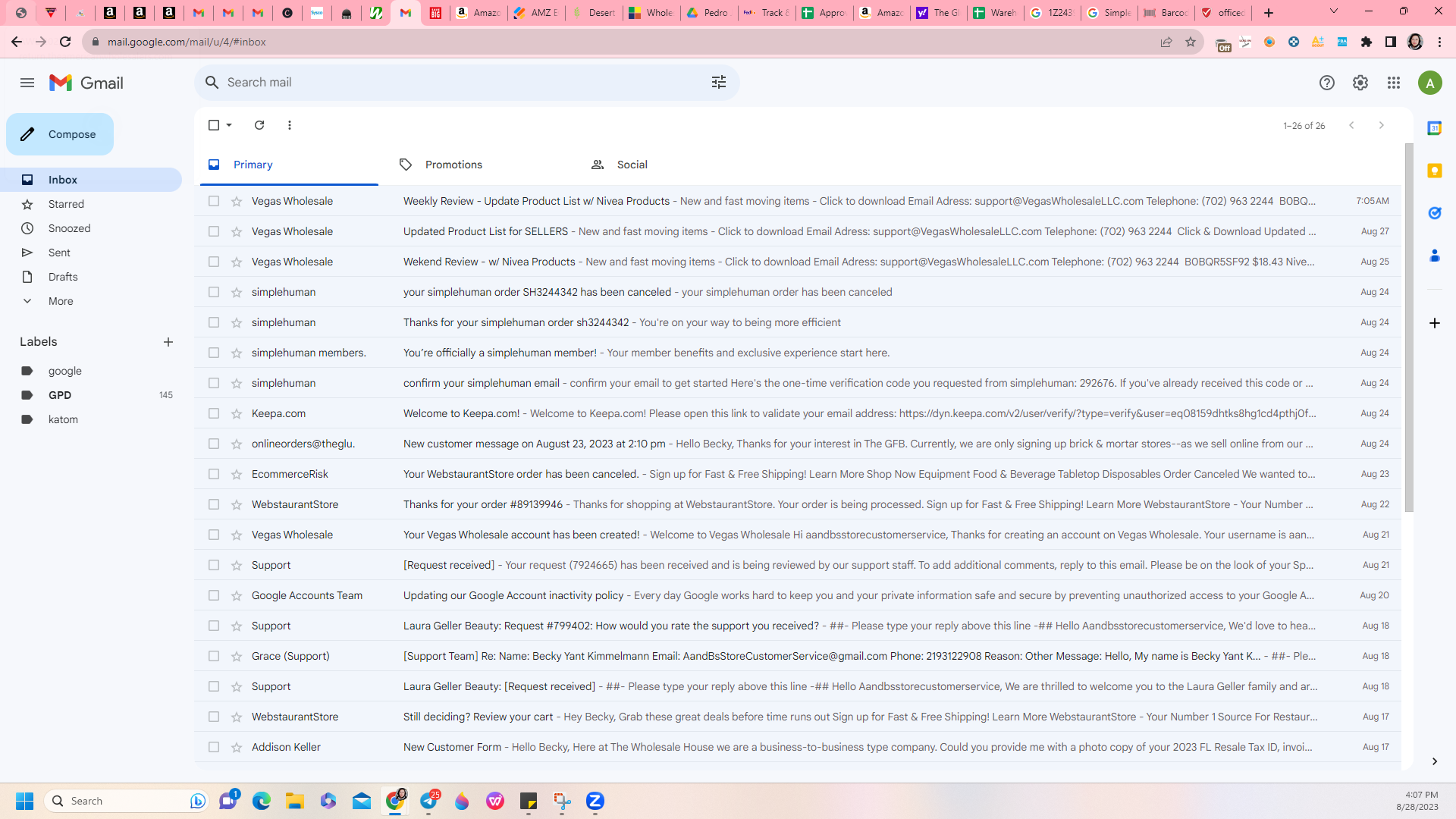1456x819 pixels.
Task: Bookmark this tab with star icon
Action: tap(1191, 42)
